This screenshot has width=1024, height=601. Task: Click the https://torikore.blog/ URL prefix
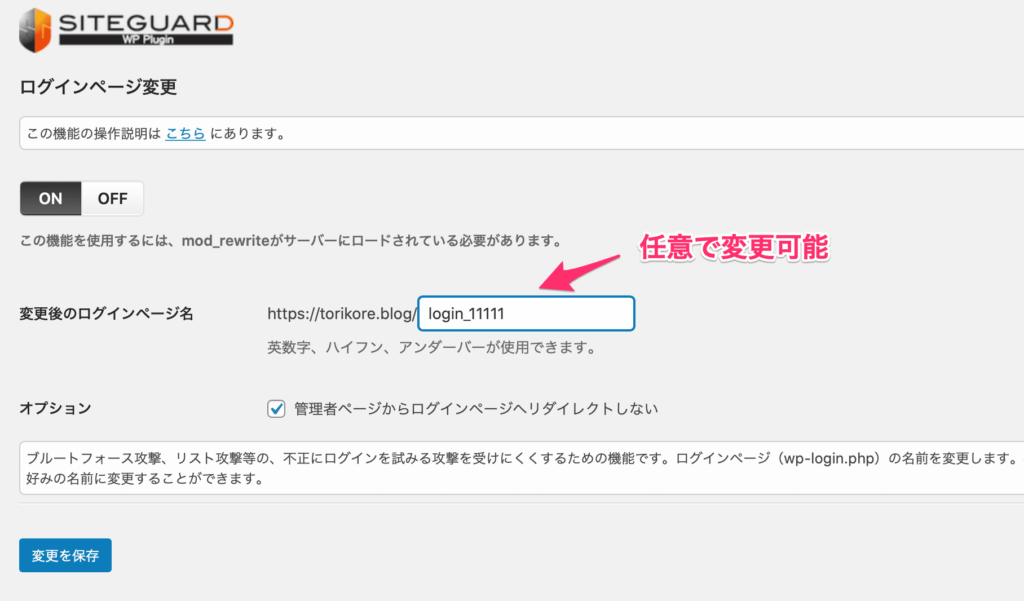coord(341,314)
